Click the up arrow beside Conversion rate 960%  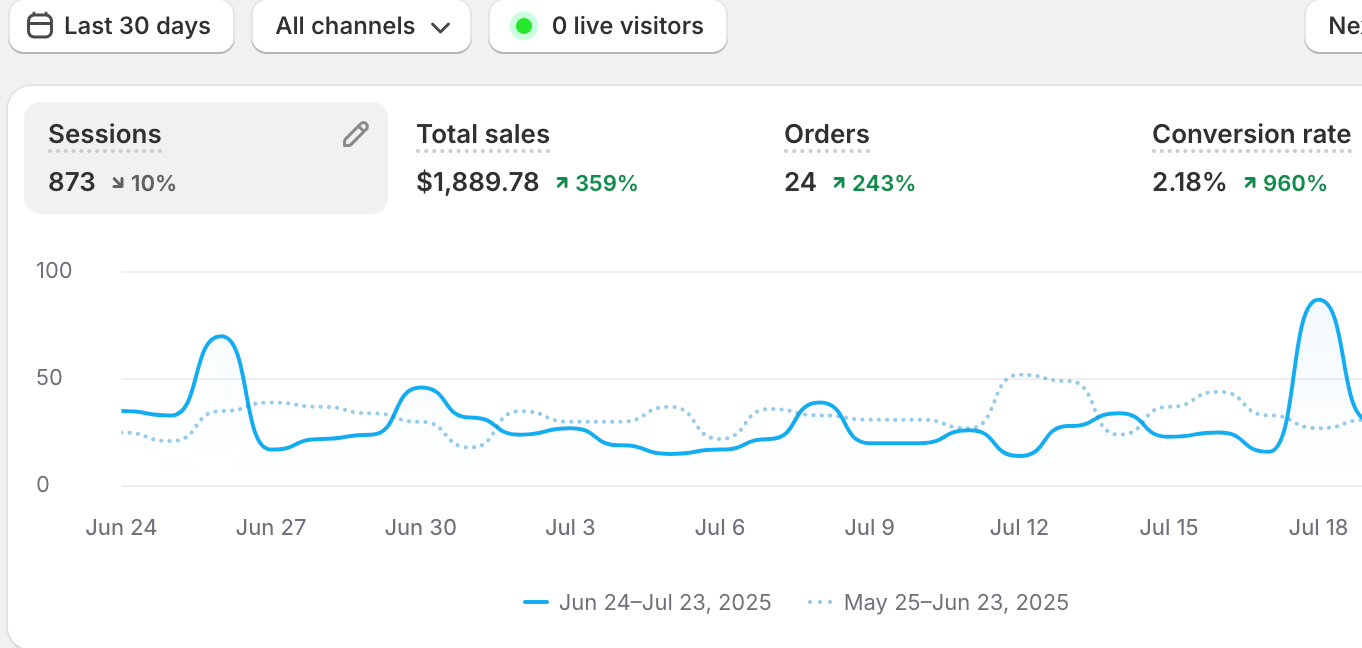[1250, 183]
